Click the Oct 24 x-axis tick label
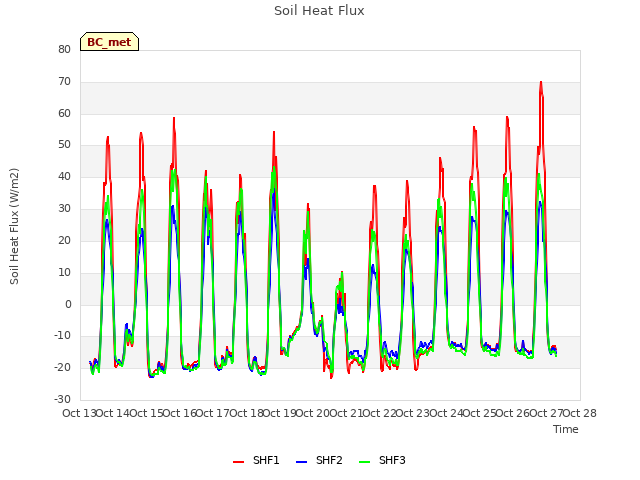Viewport: 640px width, 480px height. pos(447,413)
